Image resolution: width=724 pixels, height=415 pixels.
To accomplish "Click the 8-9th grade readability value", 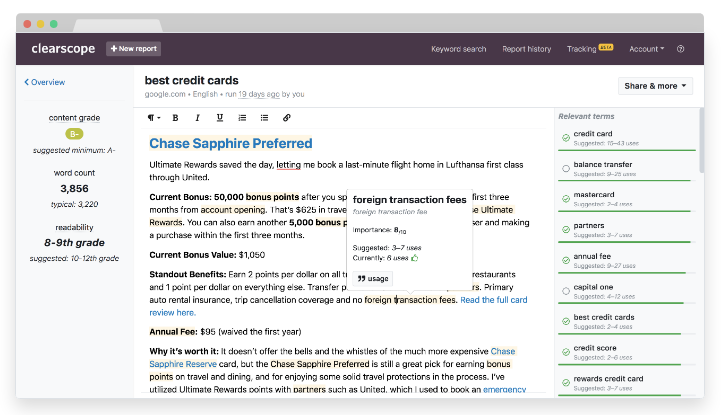I will click(74, 242).
